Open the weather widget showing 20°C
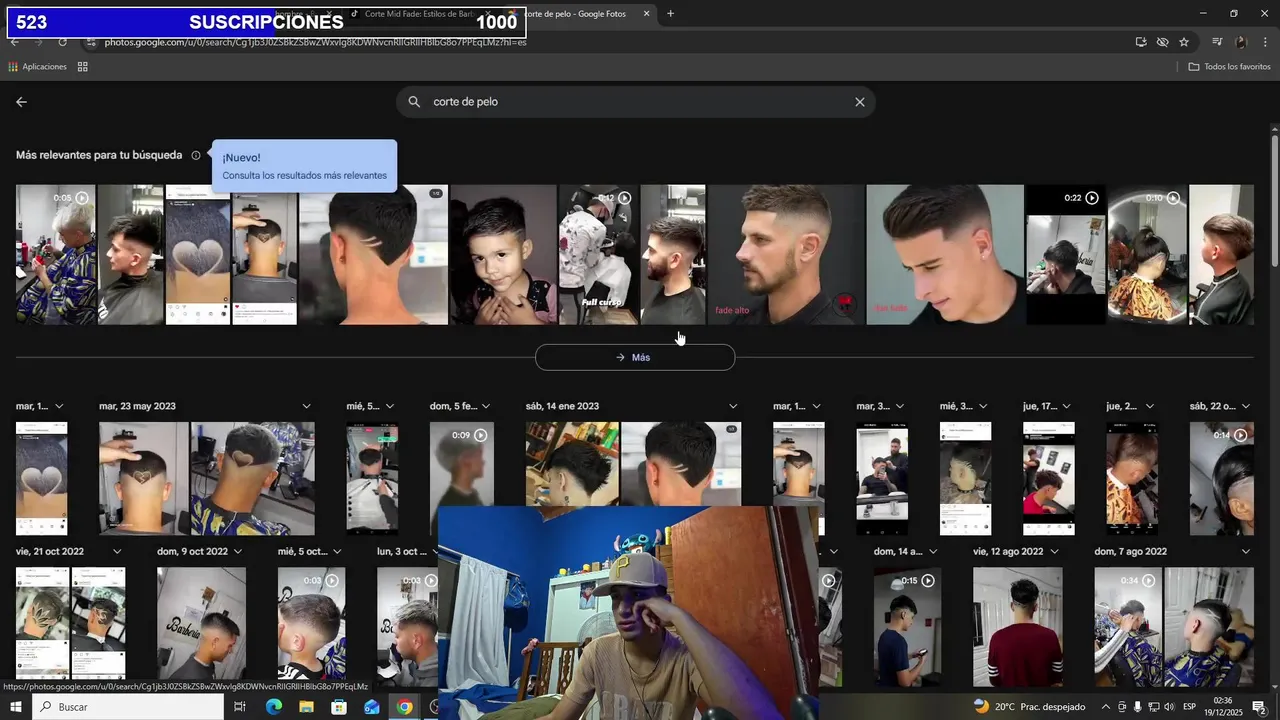 click(1030, 707)
